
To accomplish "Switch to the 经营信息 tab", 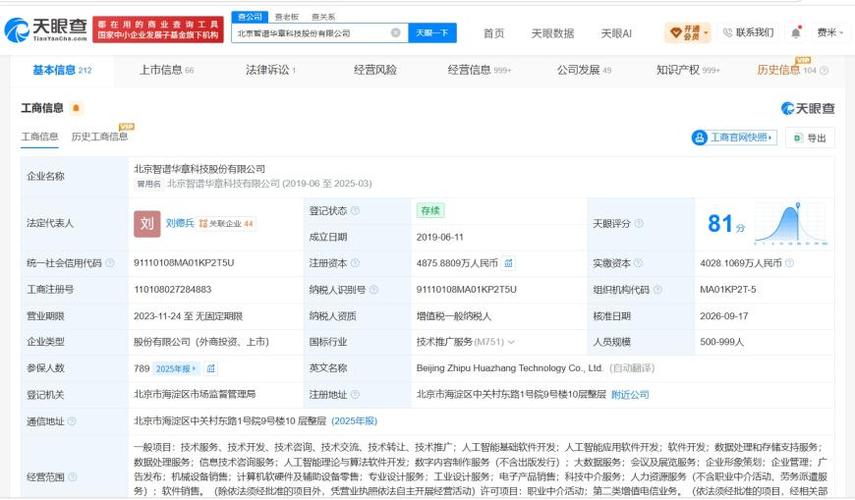I will pyautogui.click(x=479, y=70).
